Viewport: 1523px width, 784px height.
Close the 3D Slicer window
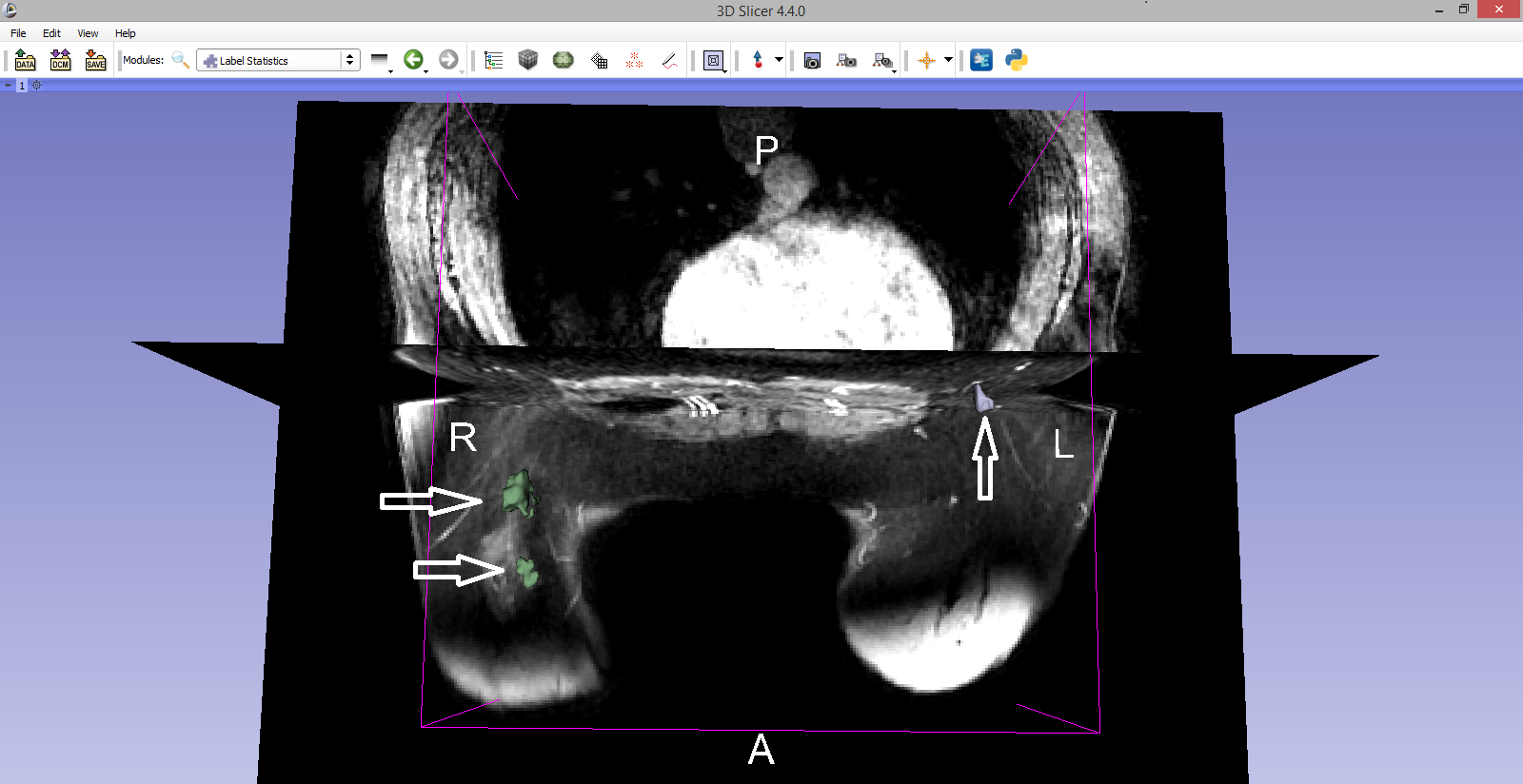(1499, 10)
